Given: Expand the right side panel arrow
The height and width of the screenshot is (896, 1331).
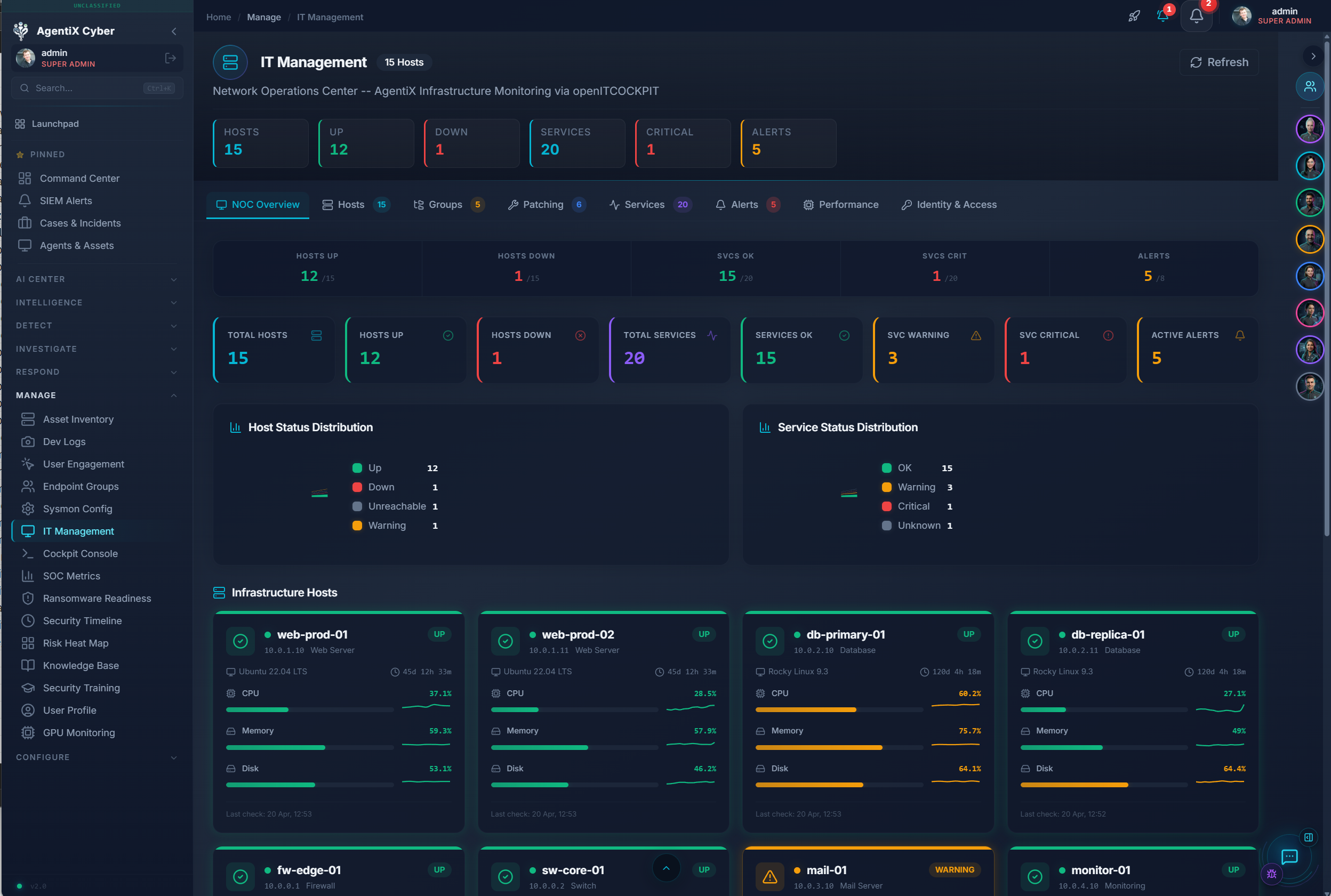Looking at the screenshot, I should [1313, 56].
